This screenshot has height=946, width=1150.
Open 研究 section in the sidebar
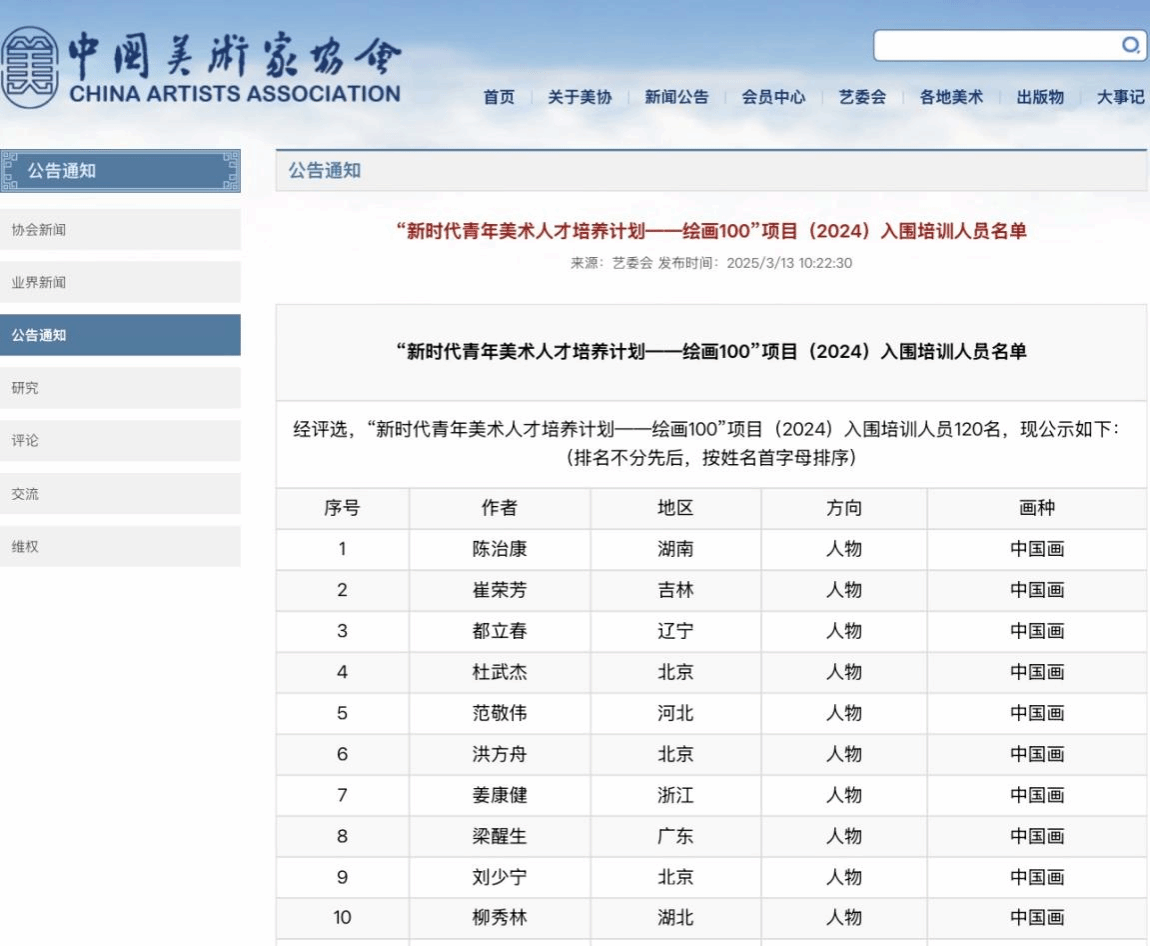pyautogui.click(x=120, y=388)
